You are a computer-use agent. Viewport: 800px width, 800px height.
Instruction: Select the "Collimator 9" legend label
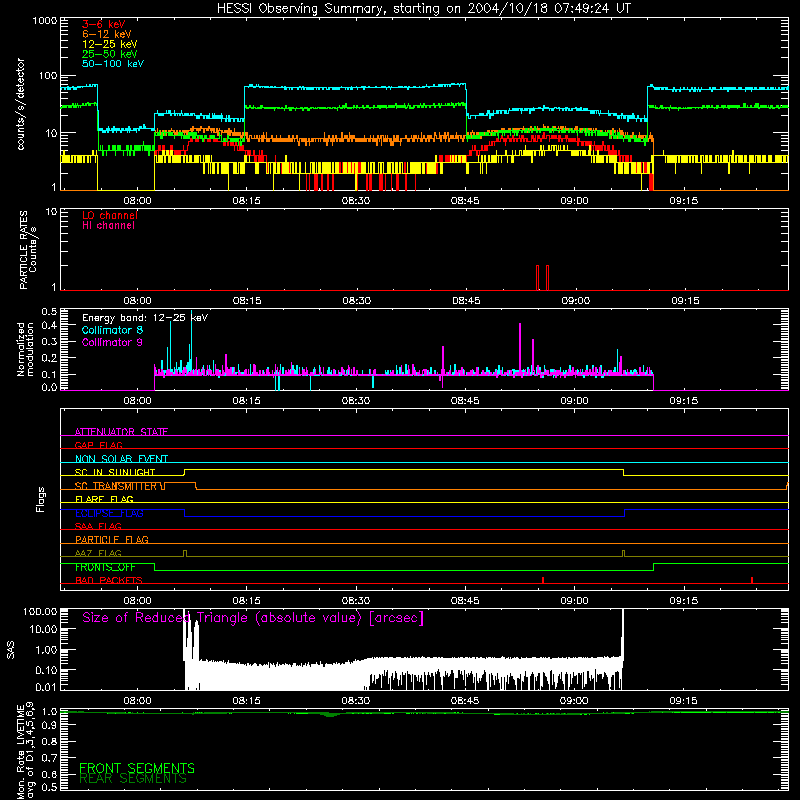coord(112,342)
